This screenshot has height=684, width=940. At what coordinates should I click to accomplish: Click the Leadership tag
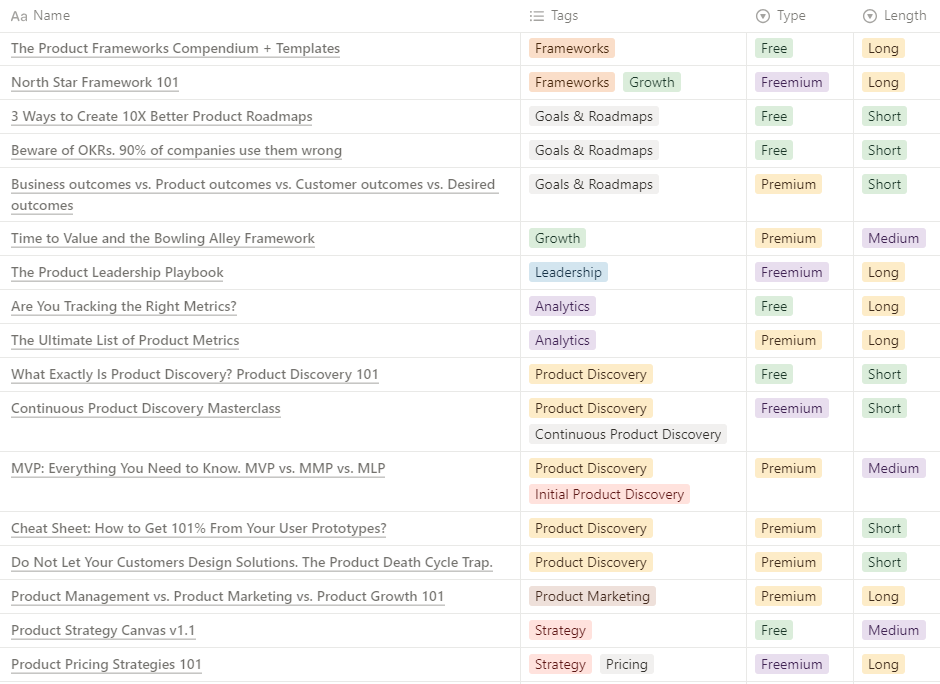[568, 273]
